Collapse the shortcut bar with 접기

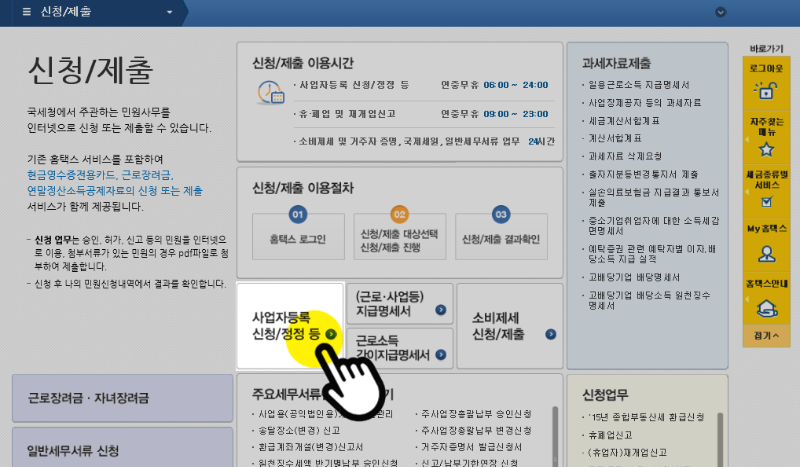[766, 336]
